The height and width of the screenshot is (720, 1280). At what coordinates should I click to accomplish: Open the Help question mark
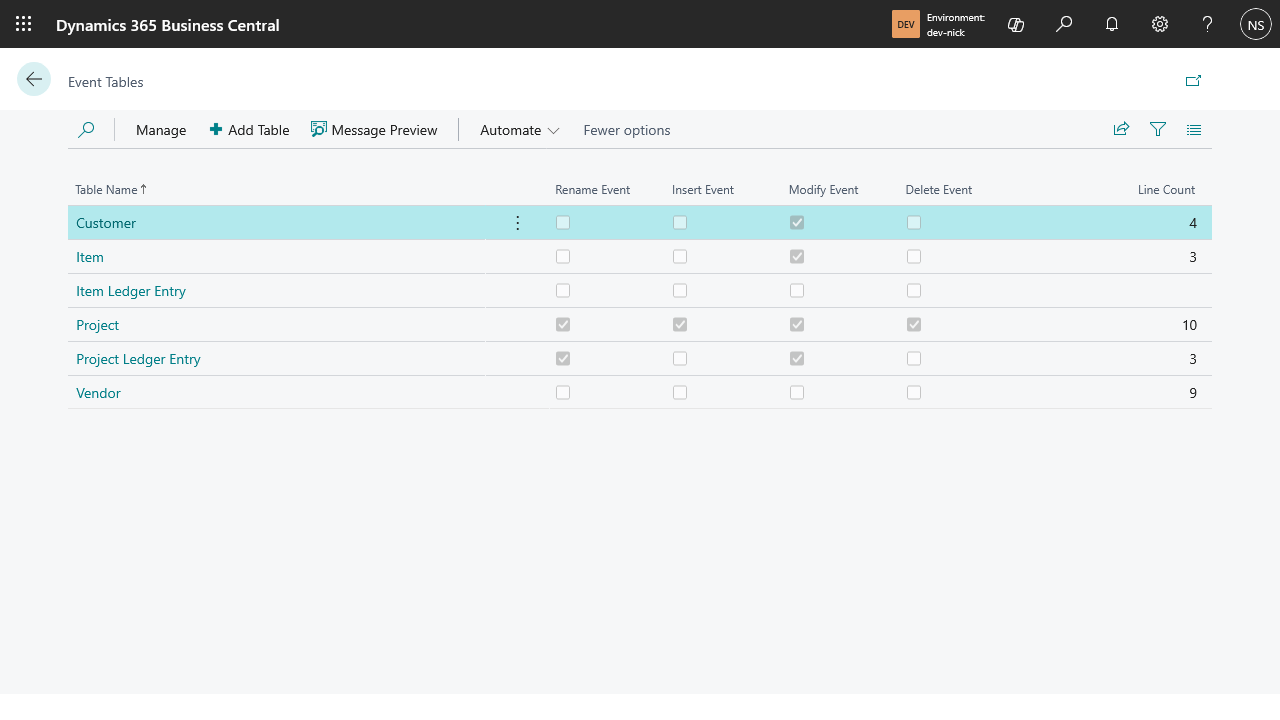click(x=1208, y=24)
